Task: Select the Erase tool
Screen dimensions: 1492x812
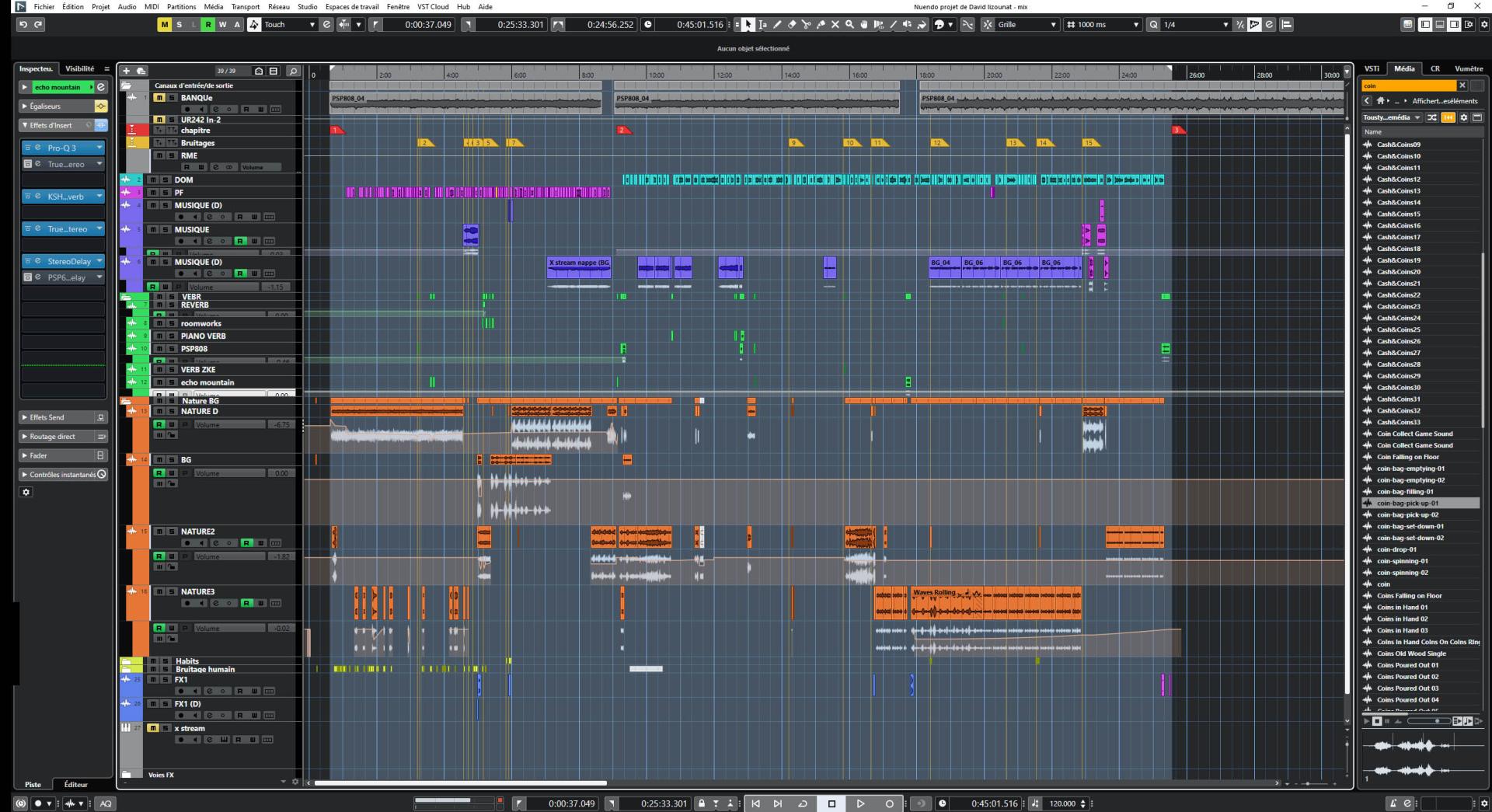Action: [x=792, y=25]
